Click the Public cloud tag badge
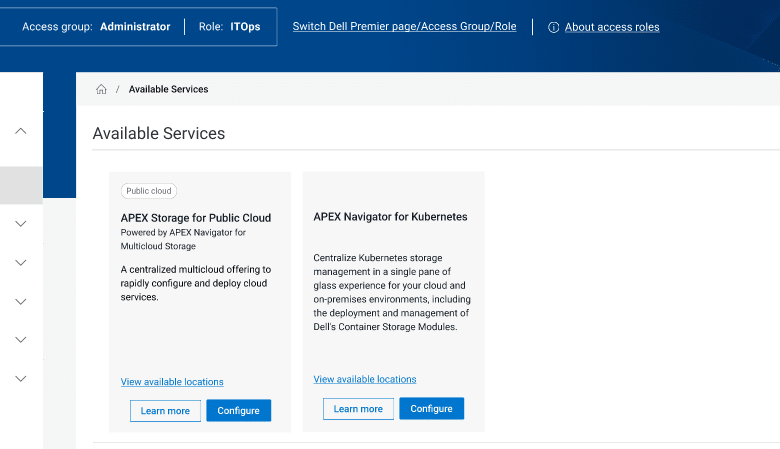 click(148, 191)
